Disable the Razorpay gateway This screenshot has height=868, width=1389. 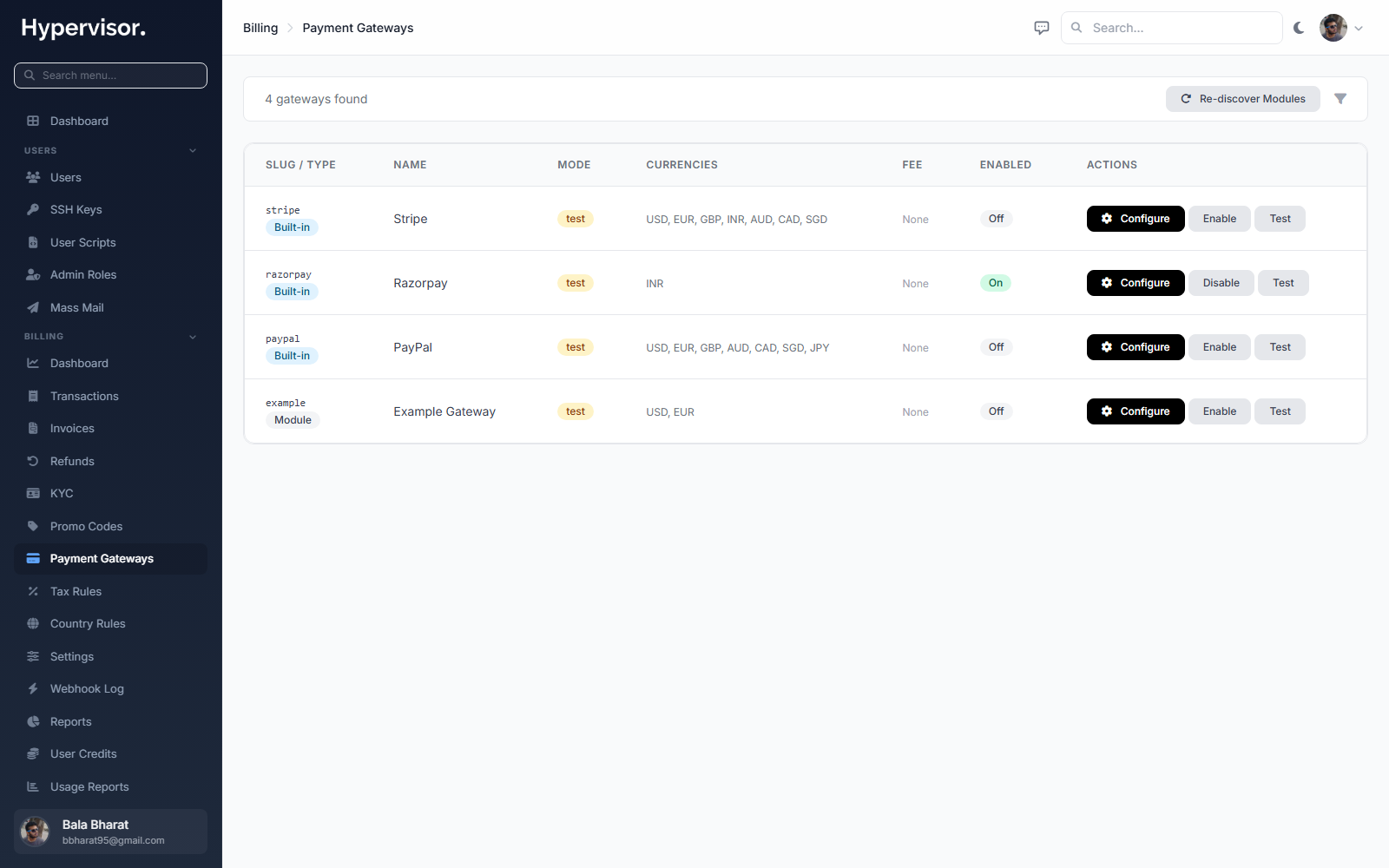1221,283
